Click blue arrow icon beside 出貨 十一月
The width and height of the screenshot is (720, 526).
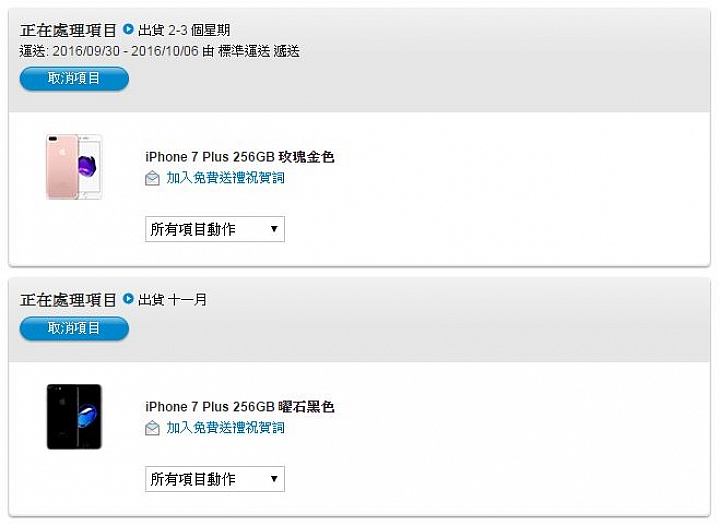tap(128, 299)
